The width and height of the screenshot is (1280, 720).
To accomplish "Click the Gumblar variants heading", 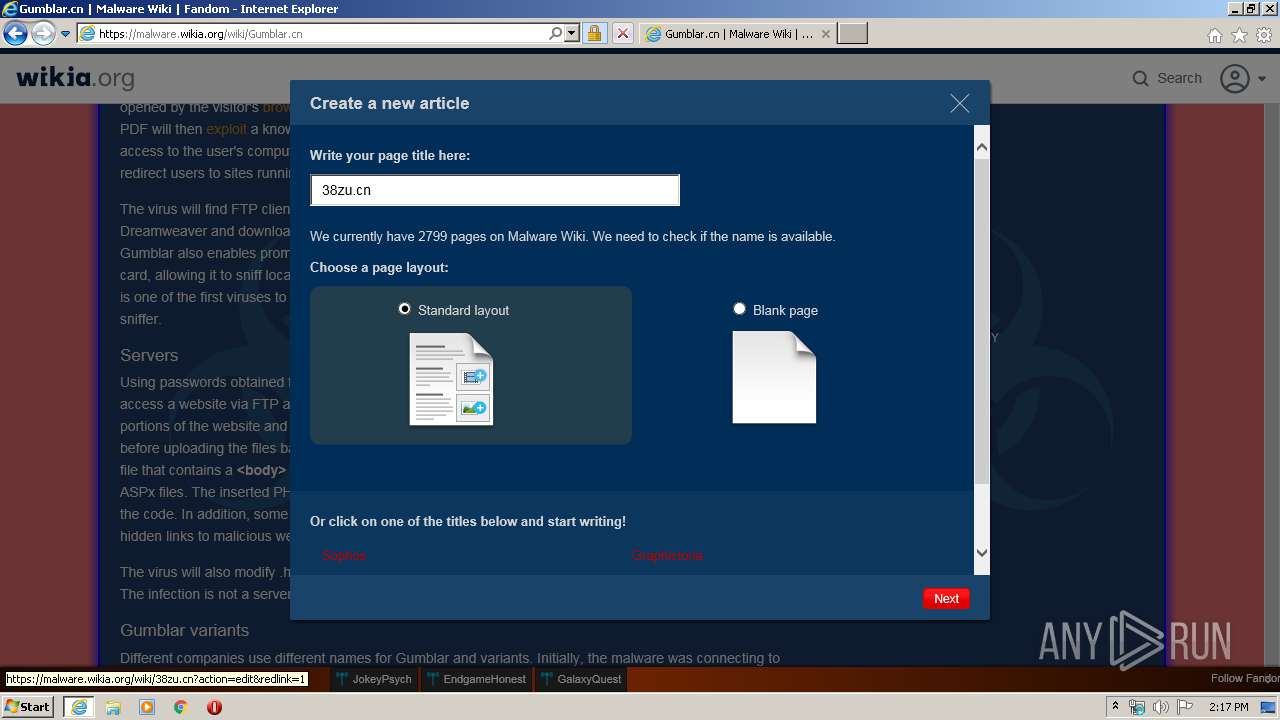I will pyautogui.click(x=184, y=630).
